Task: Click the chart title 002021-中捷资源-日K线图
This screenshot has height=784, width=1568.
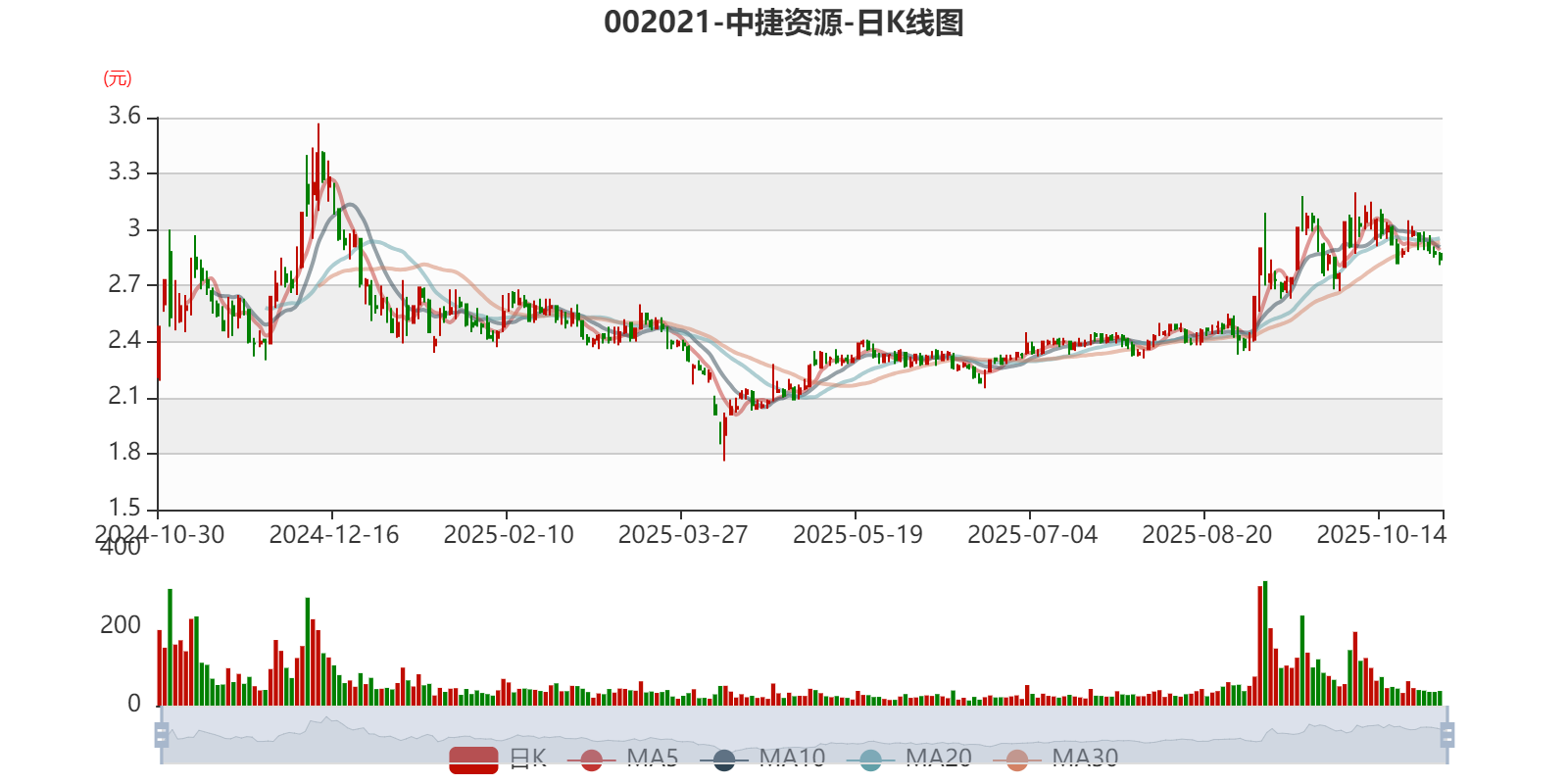Action: (x=784, y=23)
